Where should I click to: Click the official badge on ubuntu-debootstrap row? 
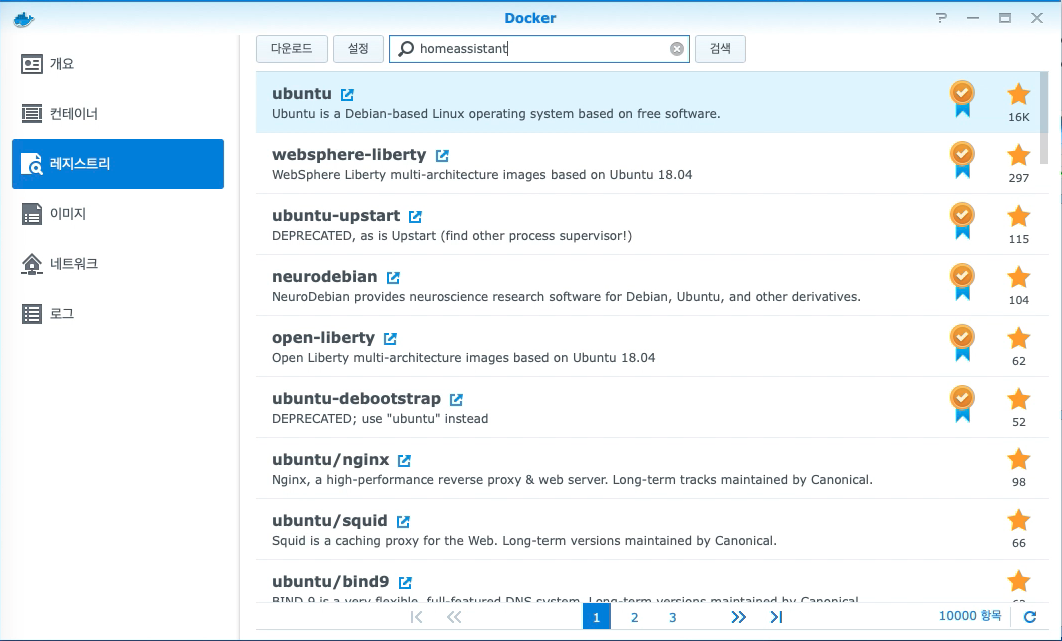coord(962,404)
